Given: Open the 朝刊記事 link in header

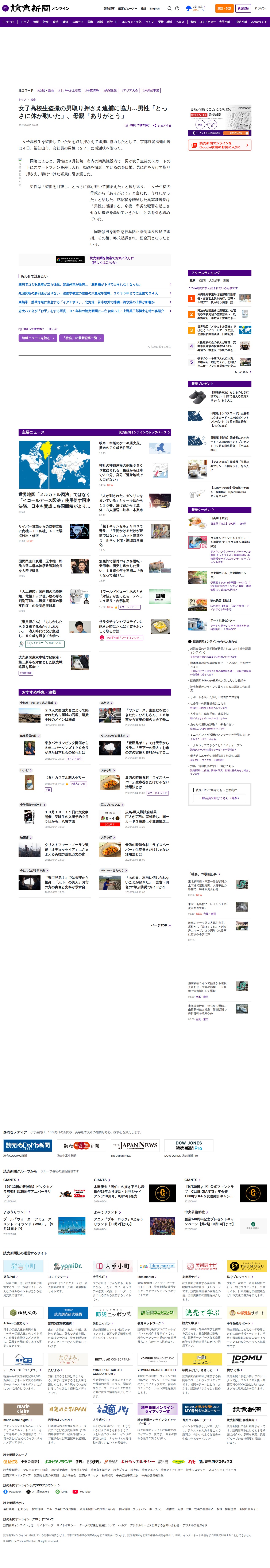Looking at the screenshot, I should [x=109, y=8].
